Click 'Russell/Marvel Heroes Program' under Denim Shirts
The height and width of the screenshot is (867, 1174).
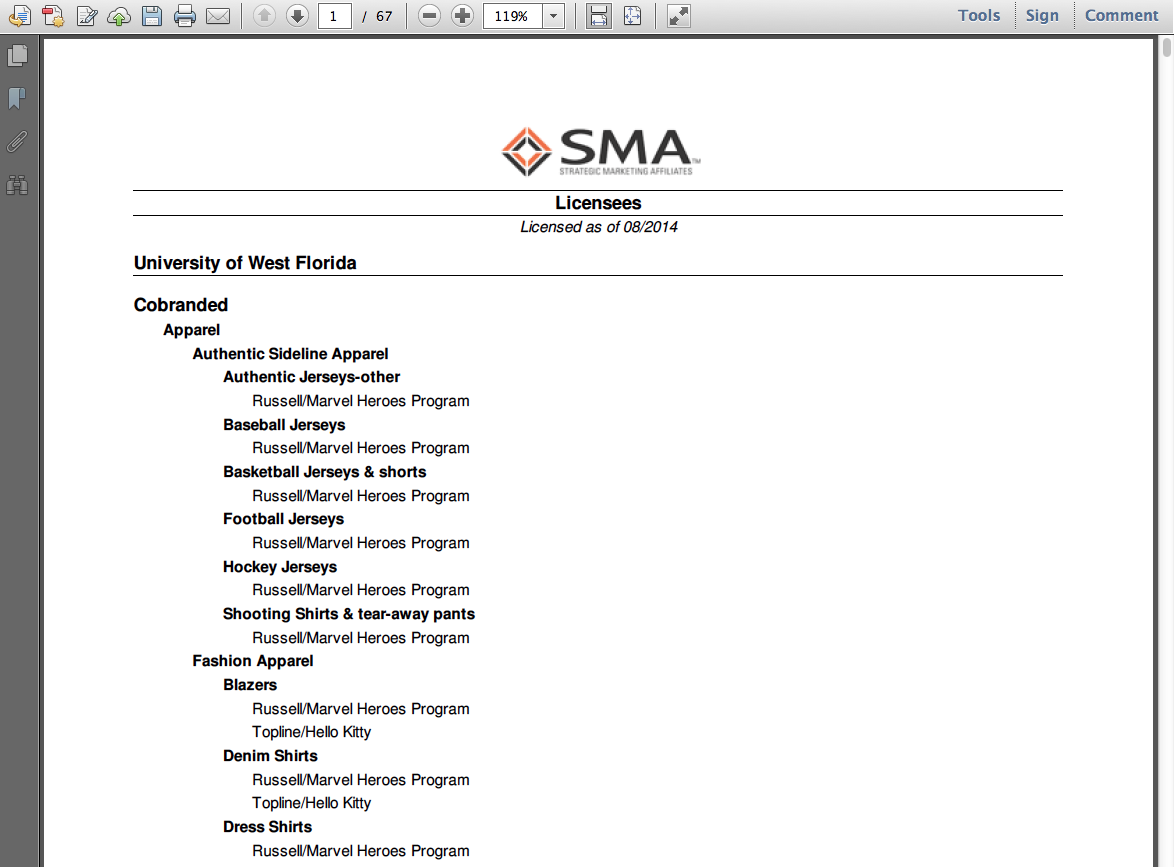361,780
